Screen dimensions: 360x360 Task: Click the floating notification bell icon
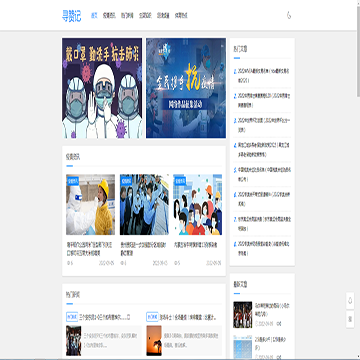(350, 301)
